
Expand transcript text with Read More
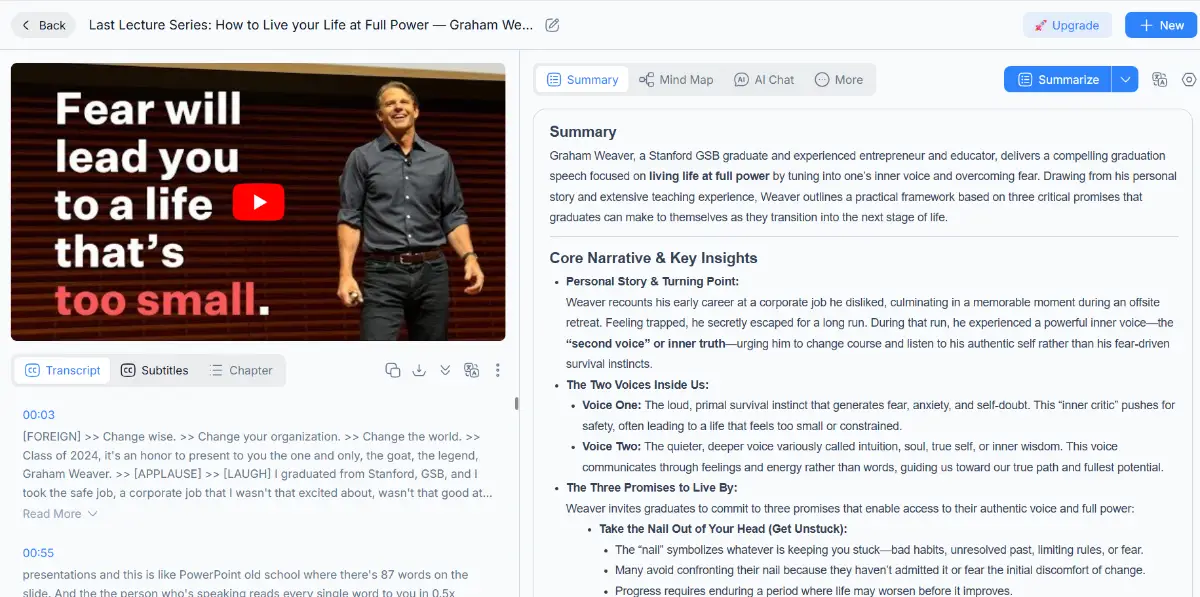[x=60, y=514]
